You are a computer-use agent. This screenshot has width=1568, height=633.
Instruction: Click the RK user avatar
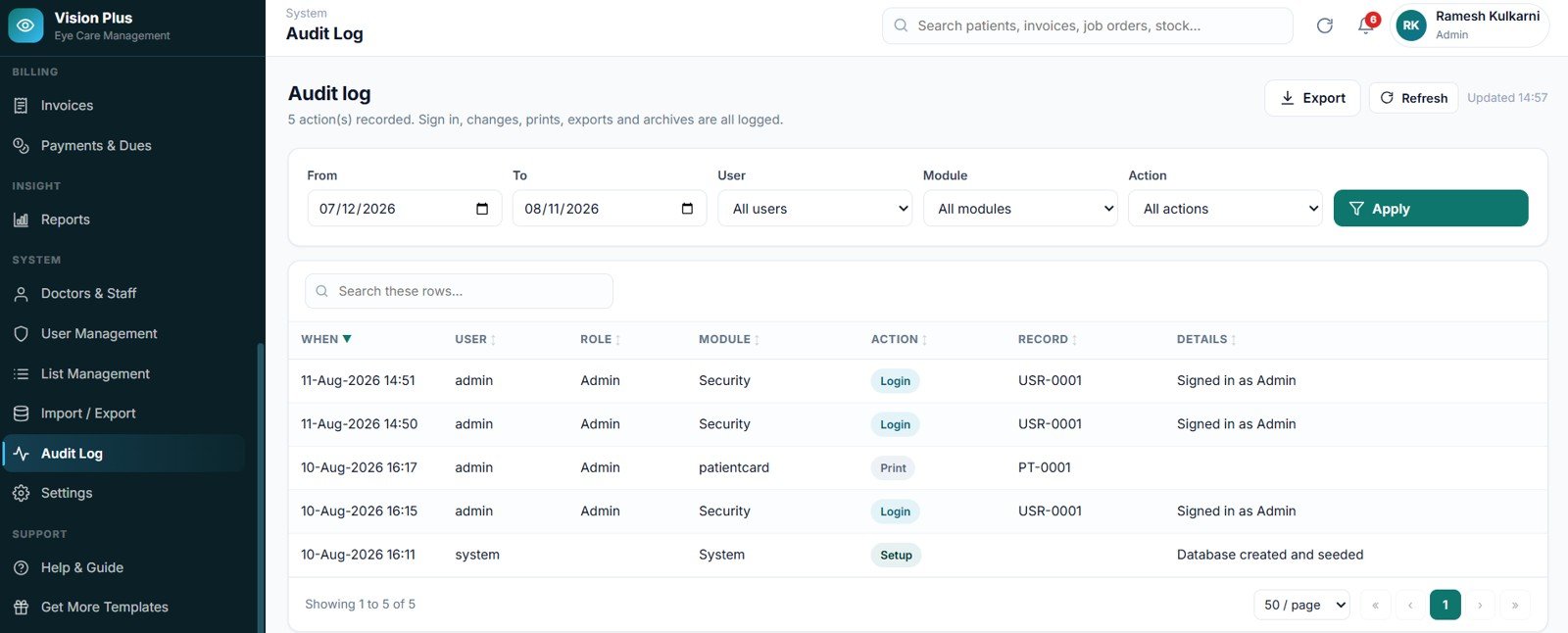click(1411, 25)
